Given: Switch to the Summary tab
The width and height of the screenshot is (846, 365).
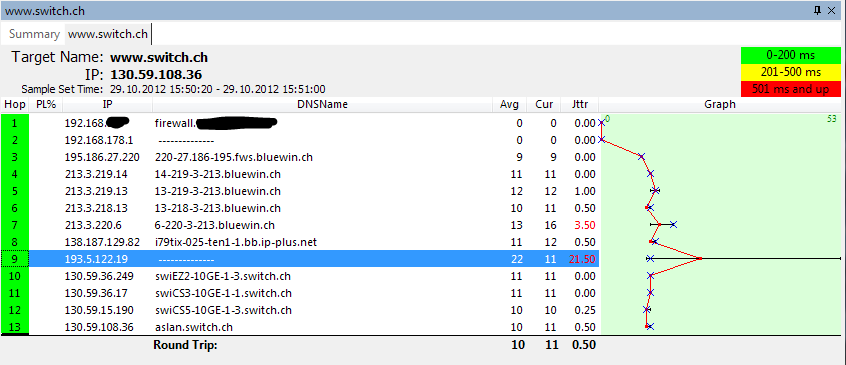Looking at the screenshot, I should click(34, 34).
